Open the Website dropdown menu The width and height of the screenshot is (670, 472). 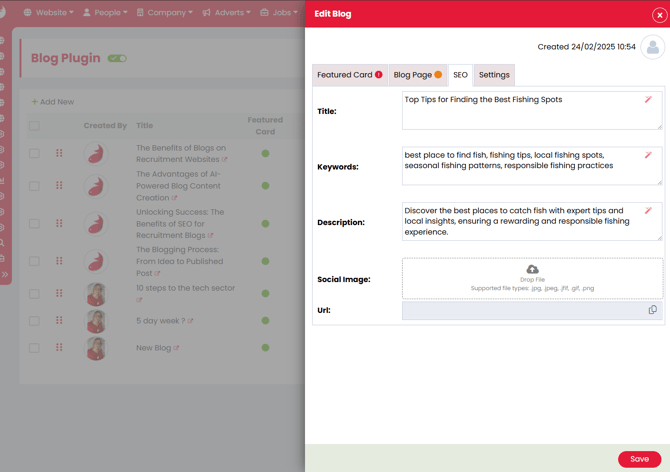pyautogui.click(x=49, y=13)
